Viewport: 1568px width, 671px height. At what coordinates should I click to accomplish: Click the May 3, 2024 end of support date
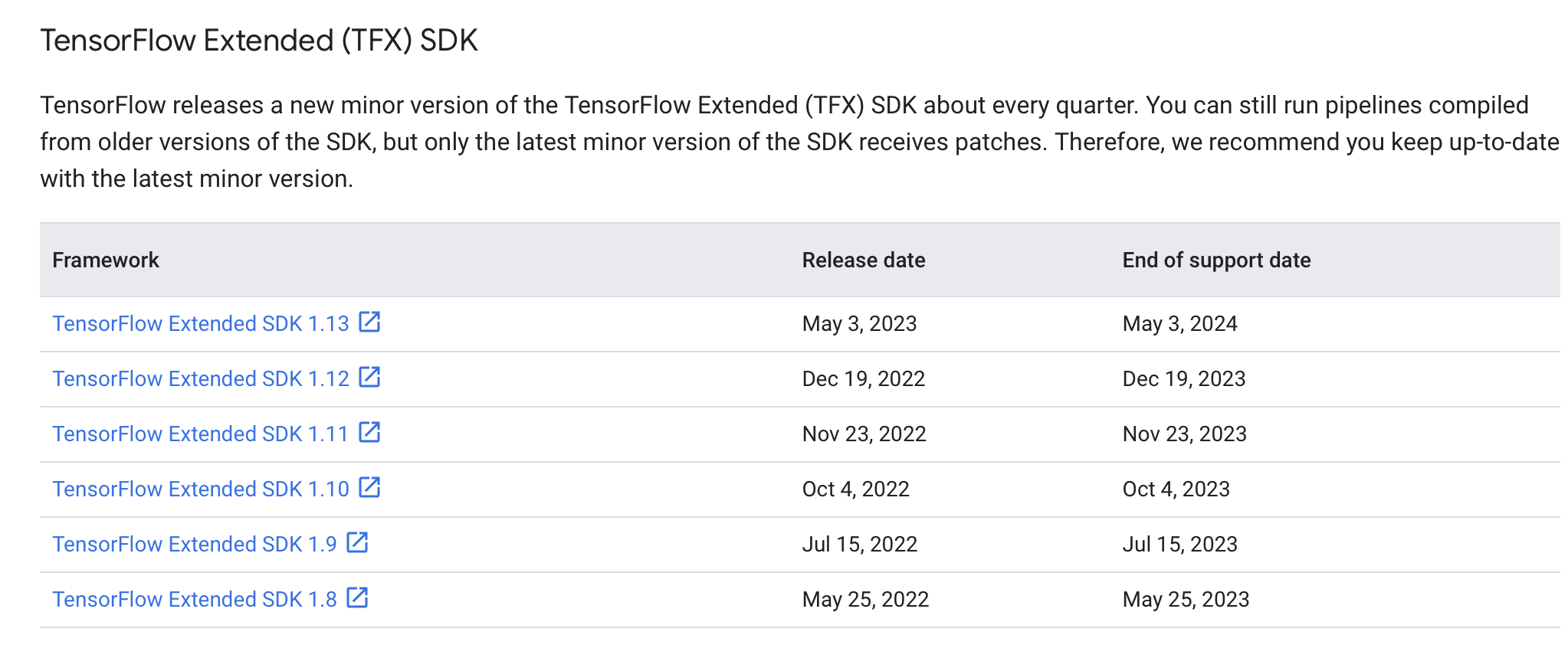[1179, 323]
